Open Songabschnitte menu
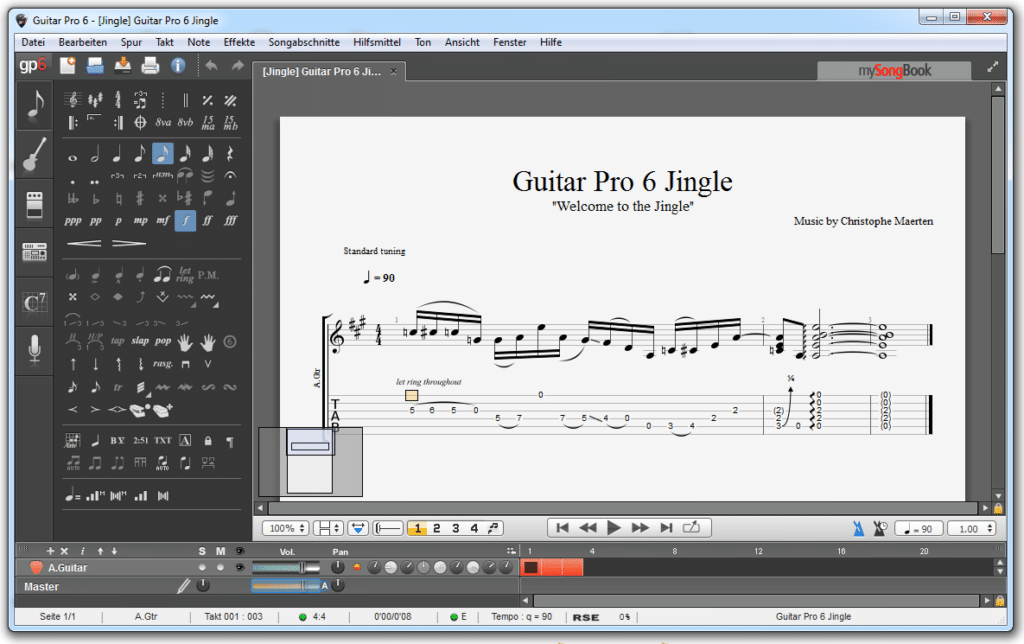The width and height of the screenshot is (1024, 644). click(x=304, y=42)
